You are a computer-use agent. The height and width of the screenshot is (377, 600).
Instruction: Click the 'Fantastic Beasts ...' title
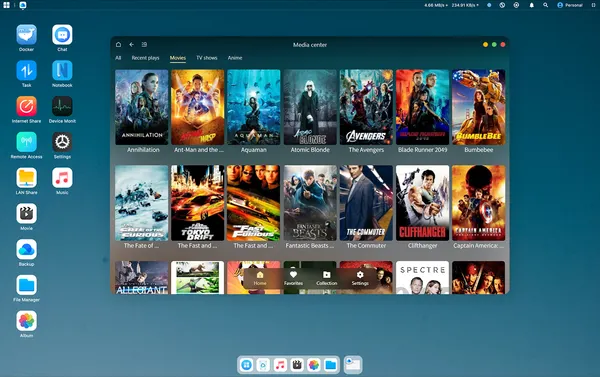pos(310,245)
